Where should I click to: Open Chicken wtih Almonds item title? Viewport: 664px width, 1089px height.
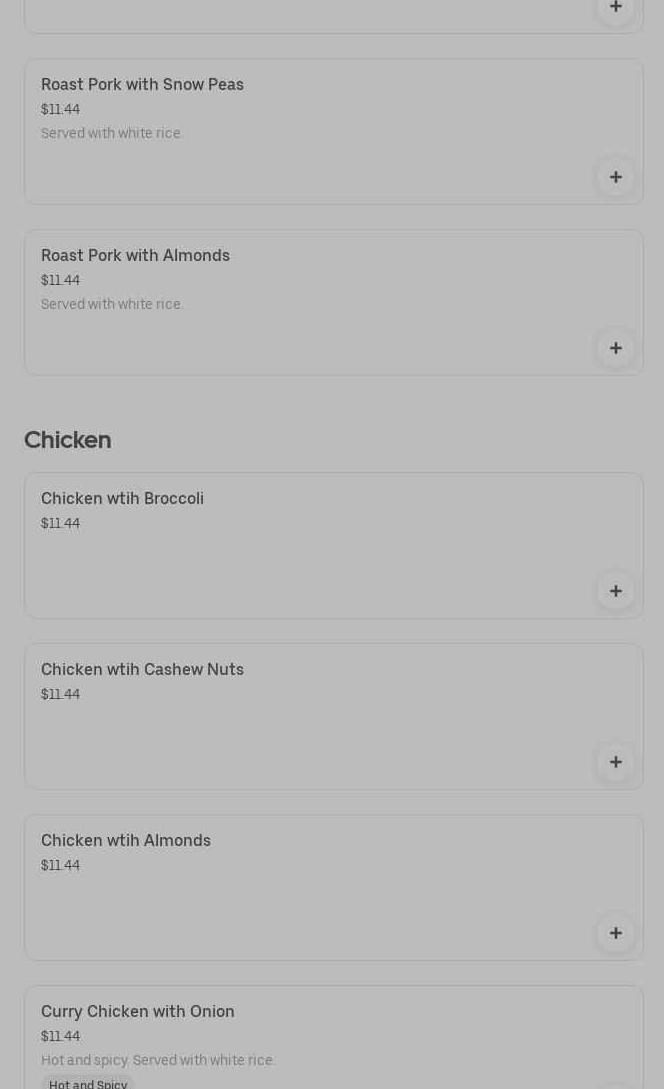point(126,841)
